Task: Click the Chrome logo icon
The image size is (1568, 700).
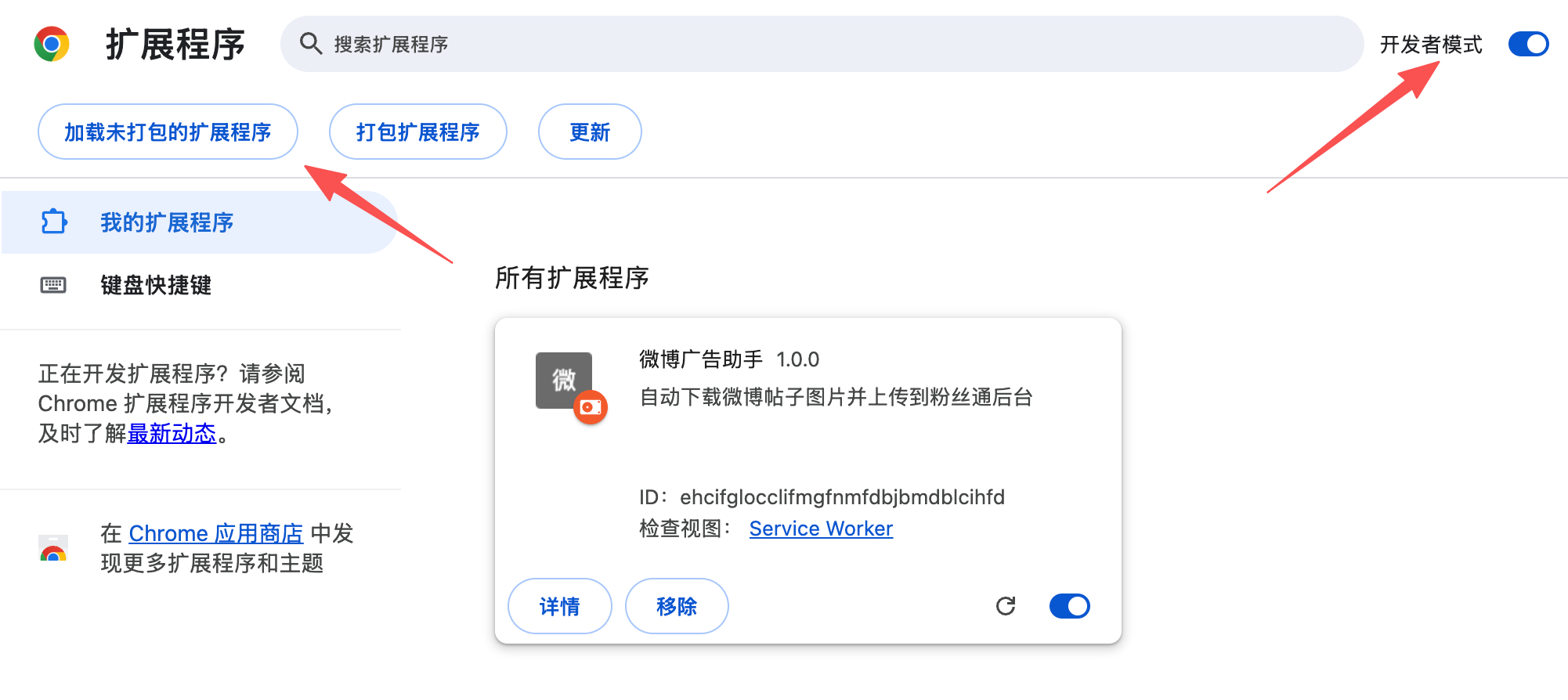Action: coord(52,45)
